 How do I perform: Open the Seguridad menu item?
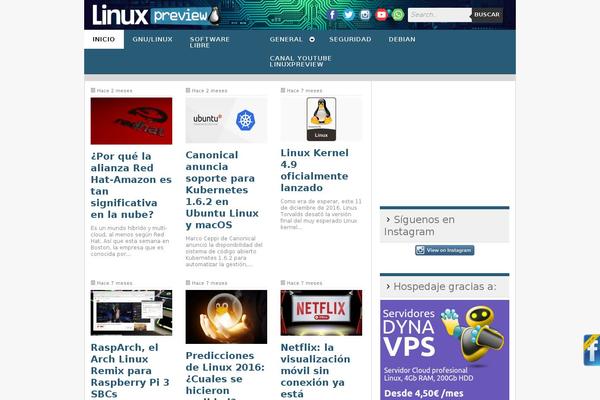(x=350, y=39)
